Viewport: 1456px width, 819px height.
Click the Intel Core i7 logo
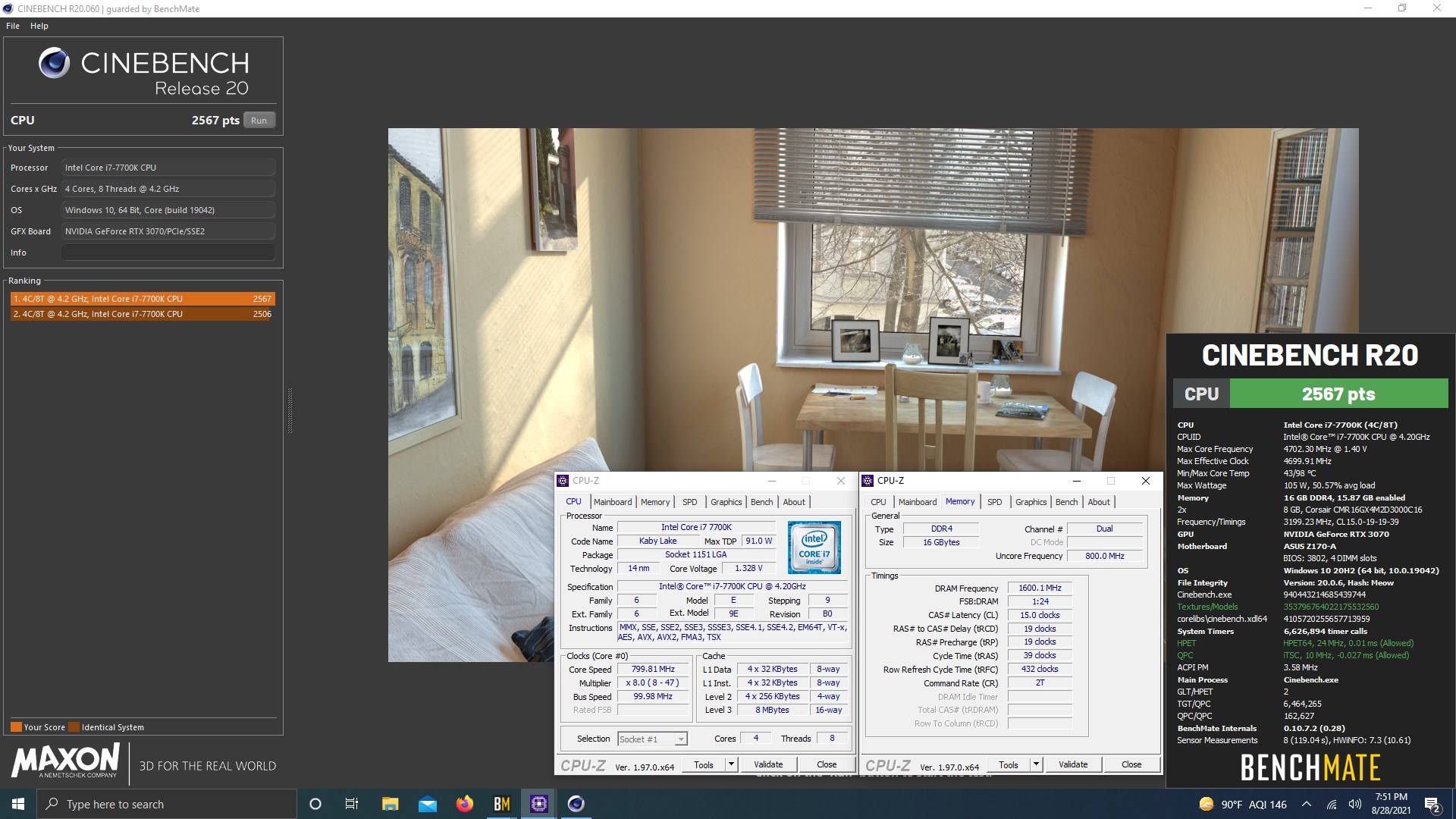click(814, 547)
